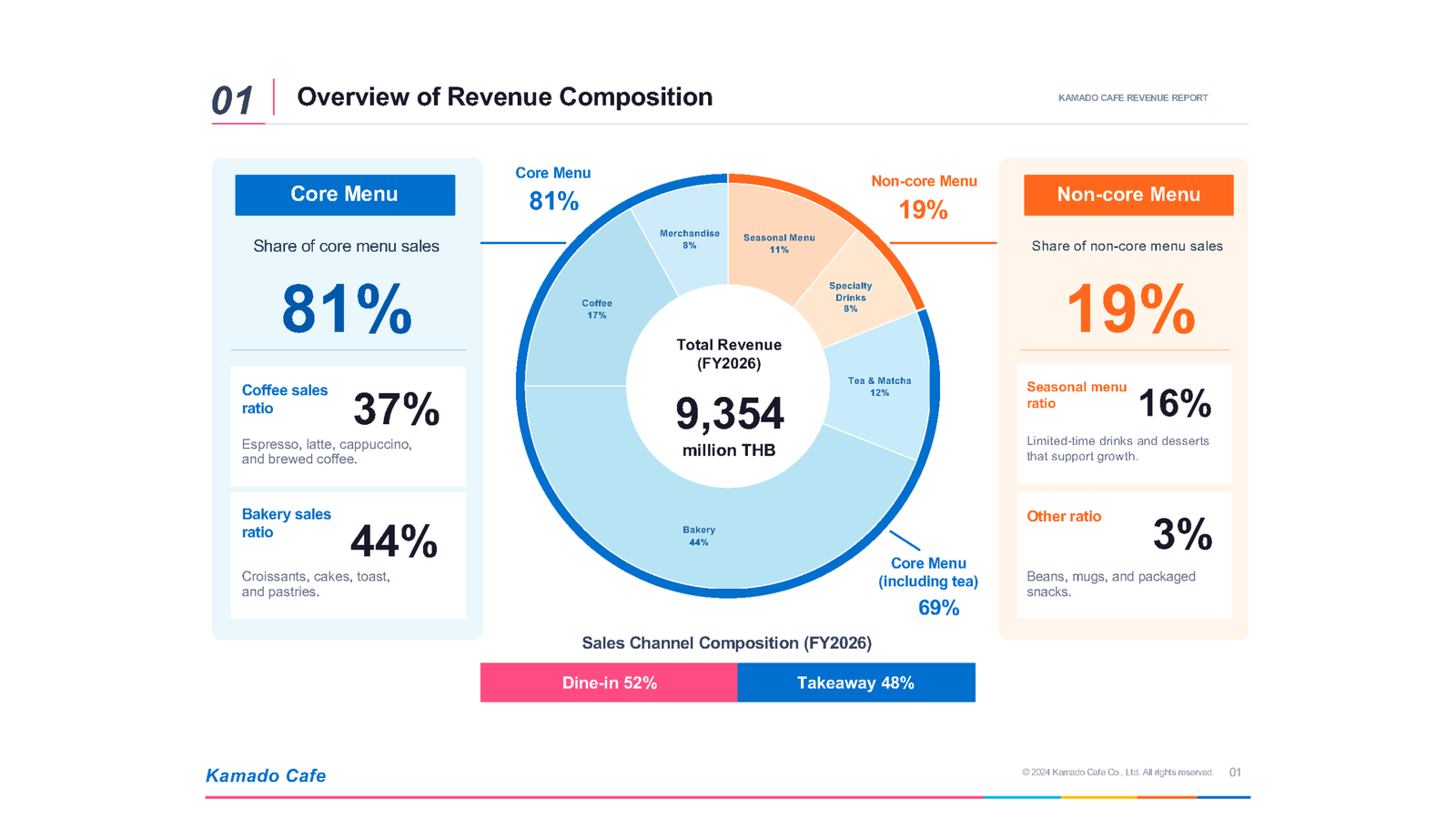Click the 'Core Menu (including tea)' callout label

(x=928, y=572)
